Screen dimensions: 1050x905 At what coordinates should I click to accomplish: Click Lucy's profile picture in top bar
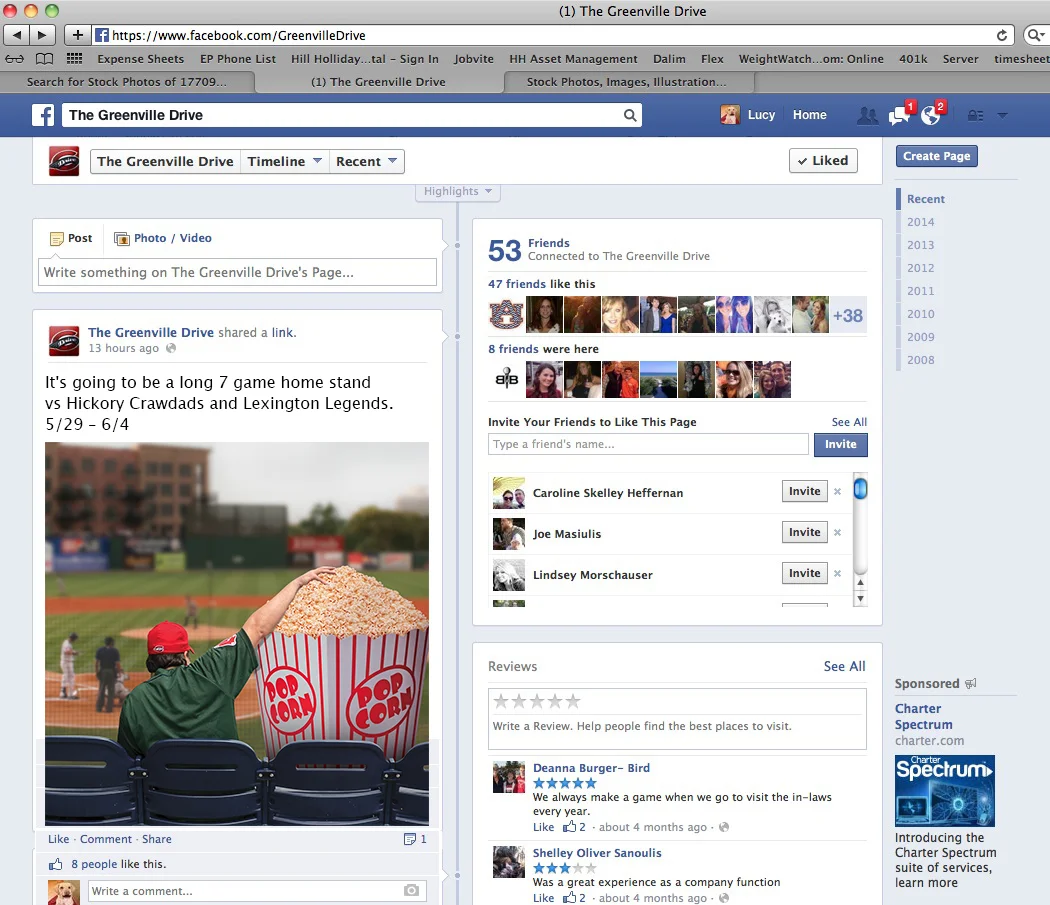pyautogui.click(x=730, y=115)
